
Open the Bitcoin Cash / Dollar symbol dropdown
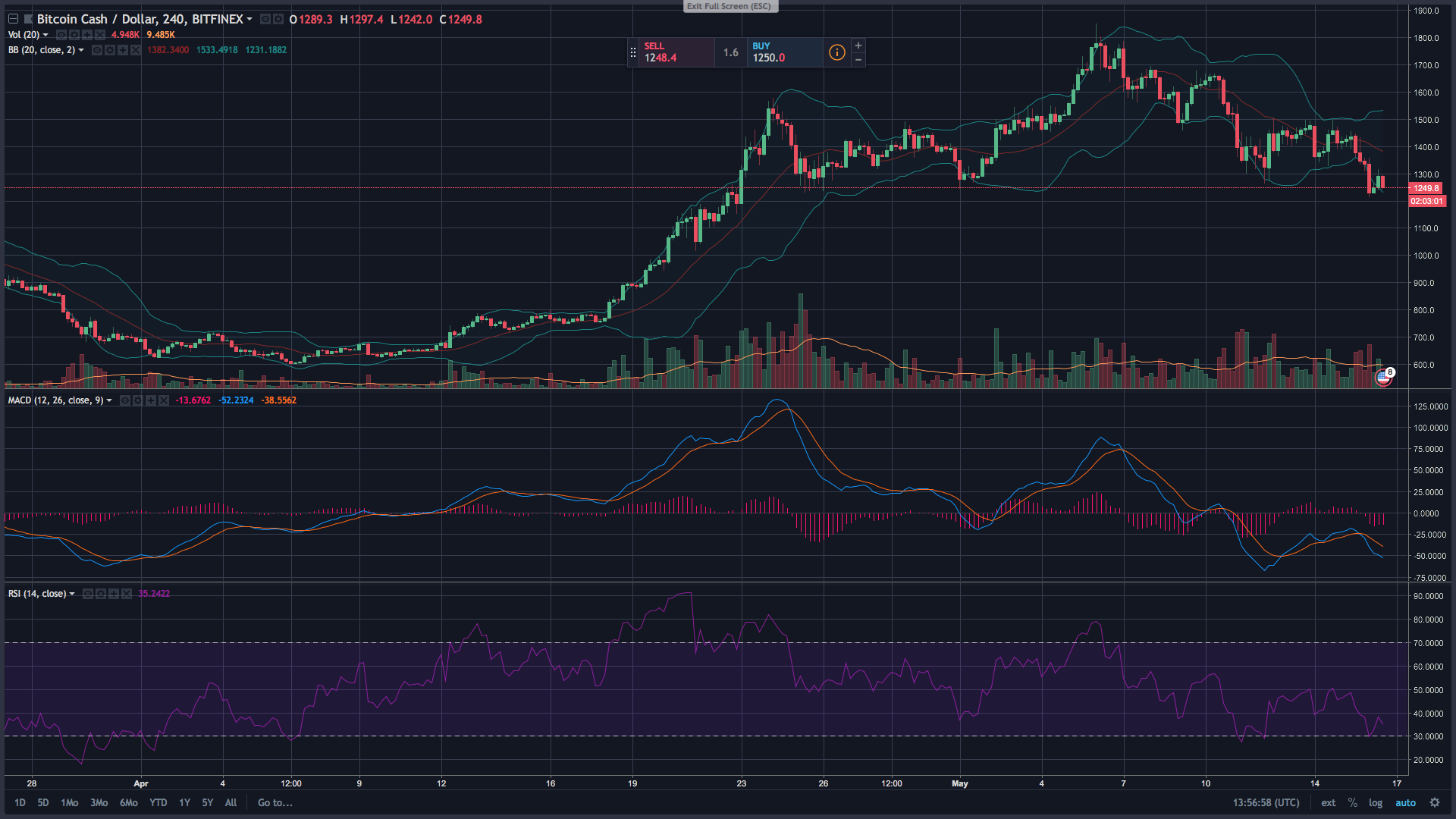249,19
